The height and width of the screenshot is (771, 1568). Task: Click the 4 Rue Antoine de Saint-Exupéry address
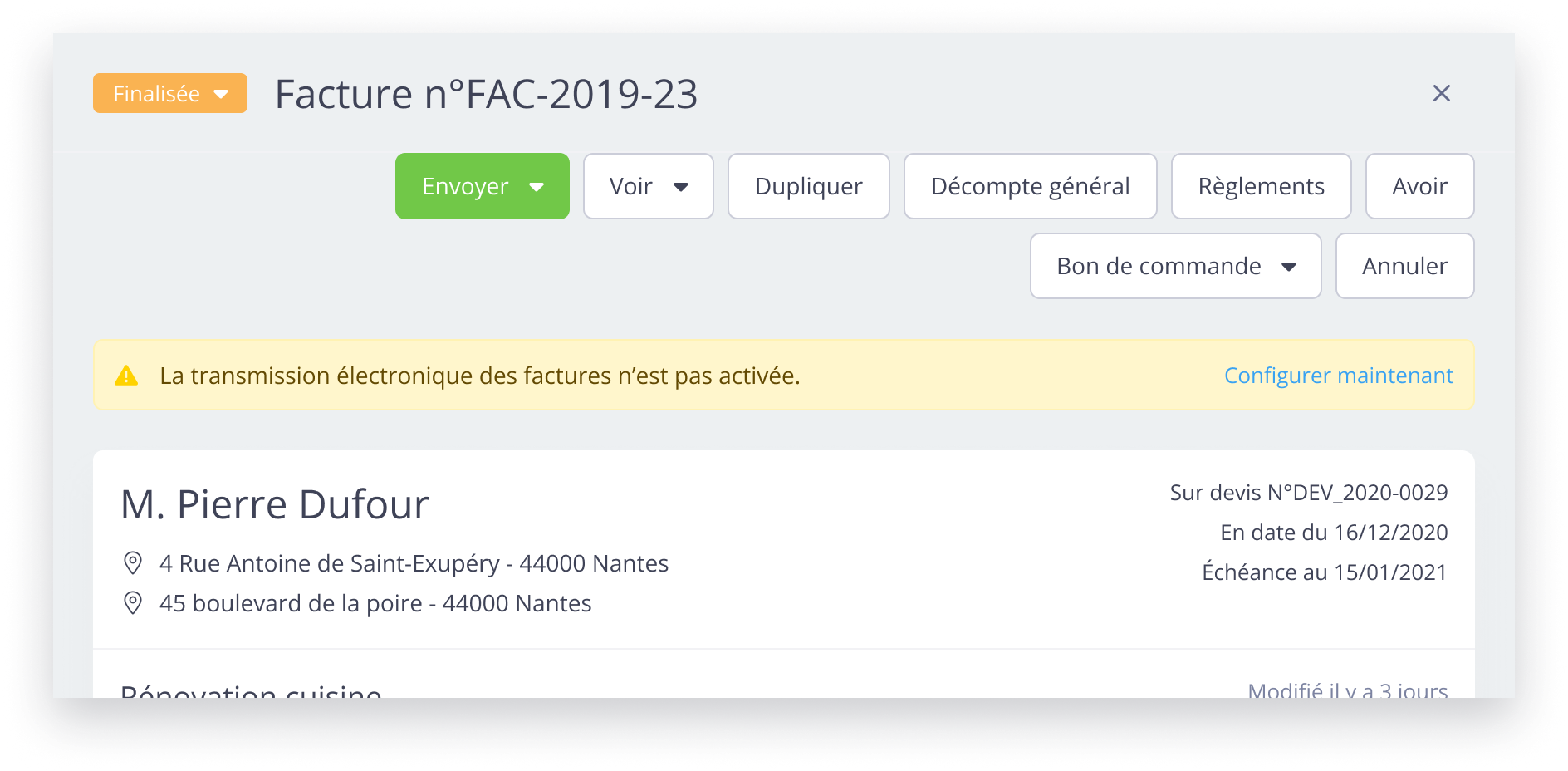(x=414, y=563)
